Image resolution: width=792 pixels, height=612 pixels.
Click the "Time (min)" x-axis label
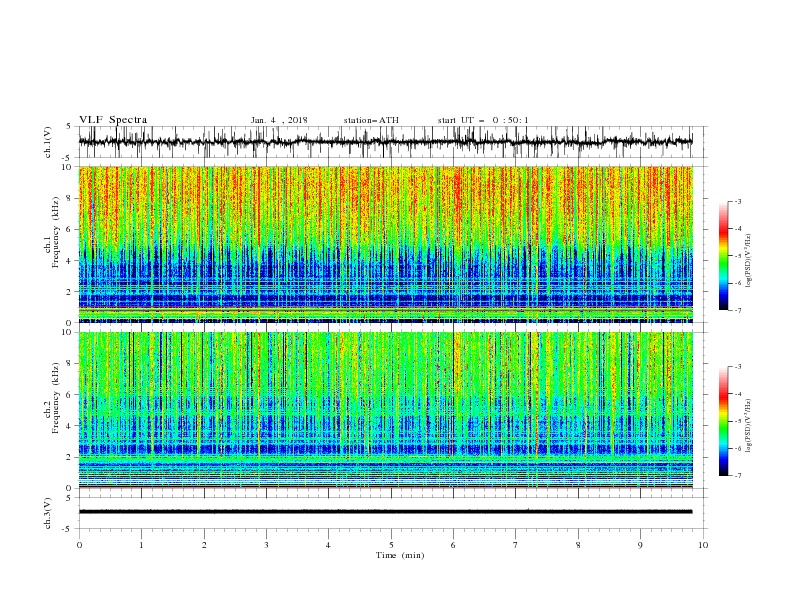[x=400, y=555]
